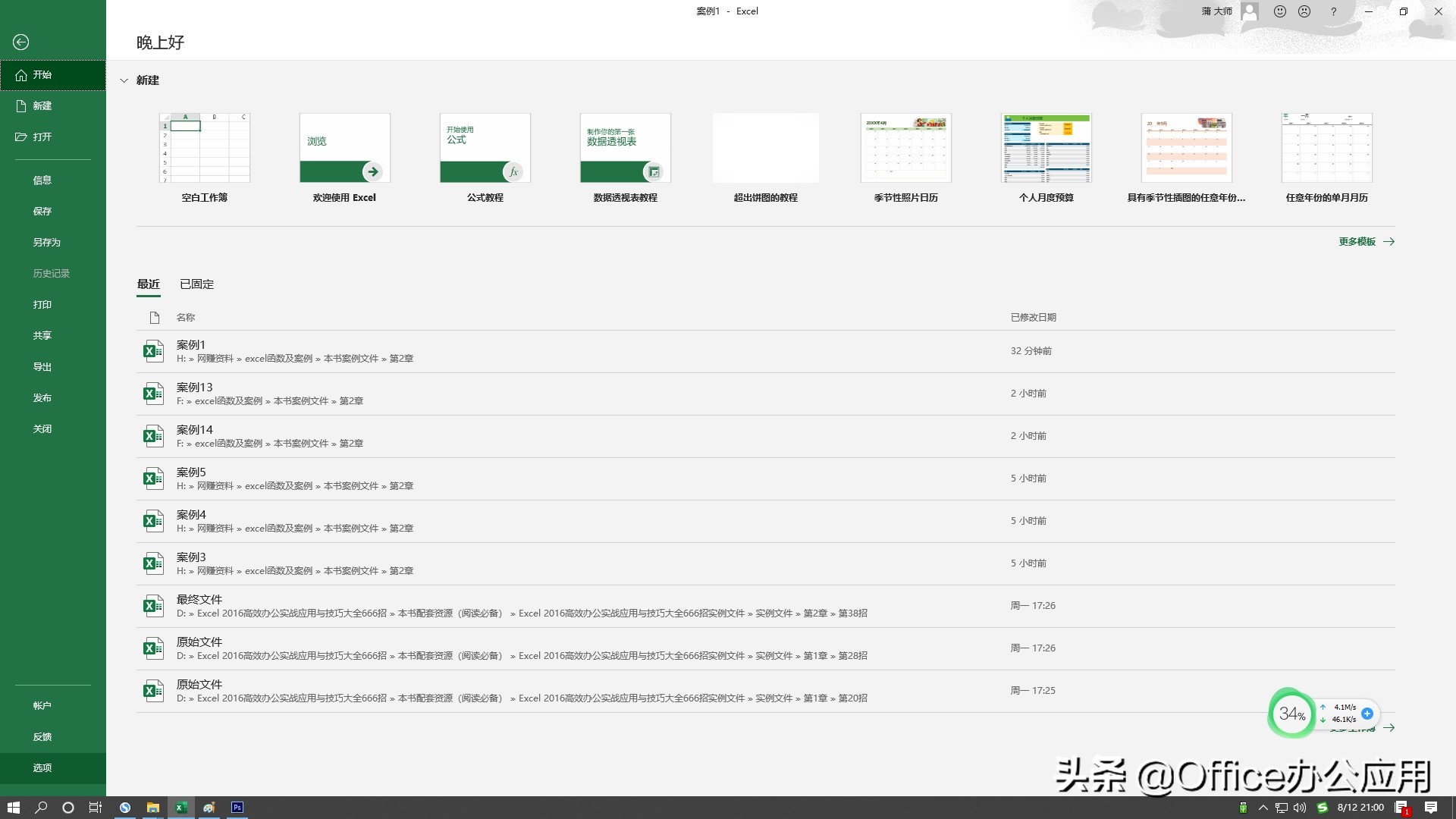Select 打开 in the left sidebar
This screenshot has height=819, width=1456.
(x=53, y=137)
